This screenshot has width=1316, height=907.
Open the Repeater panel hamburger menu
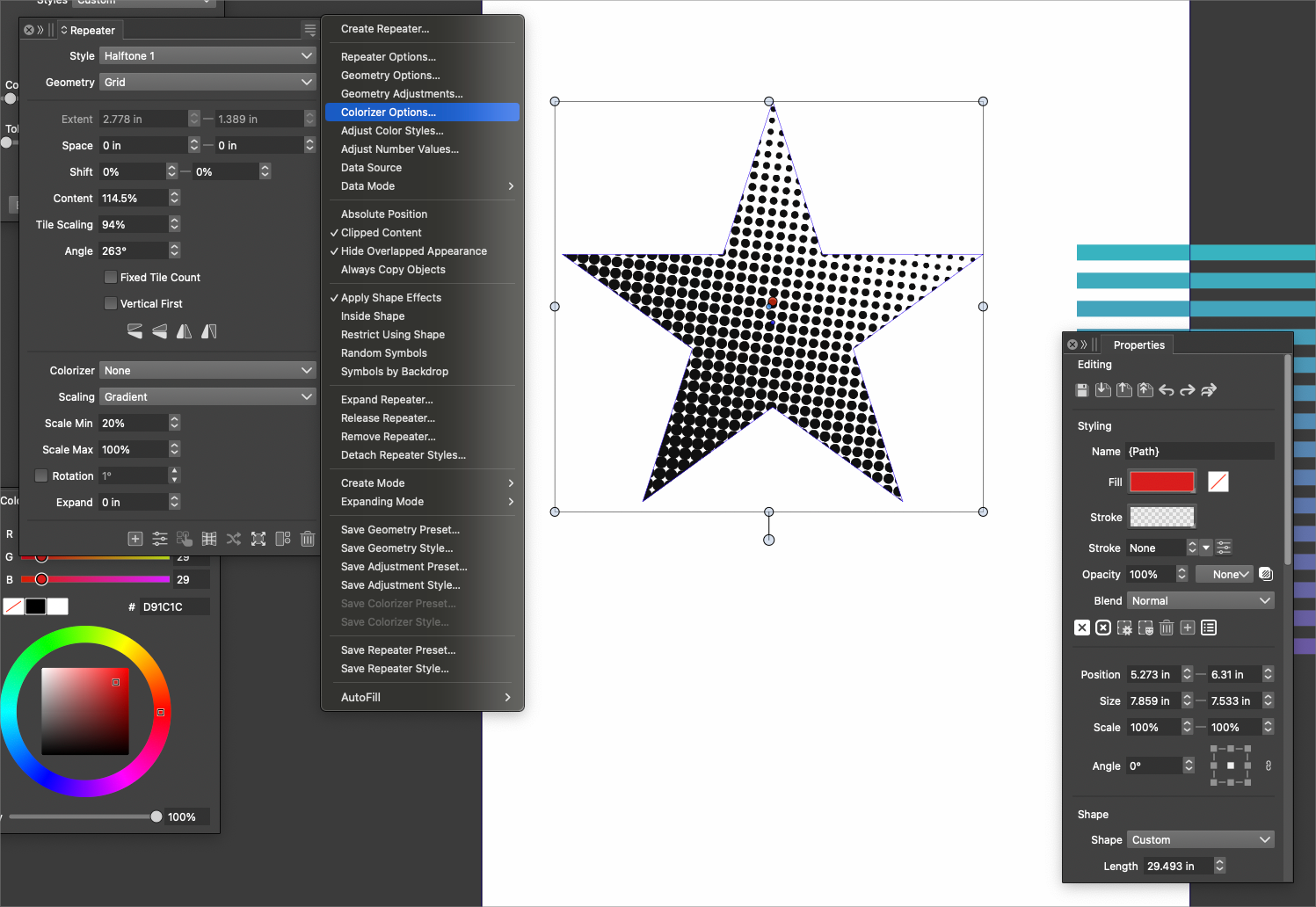point(309,30)
